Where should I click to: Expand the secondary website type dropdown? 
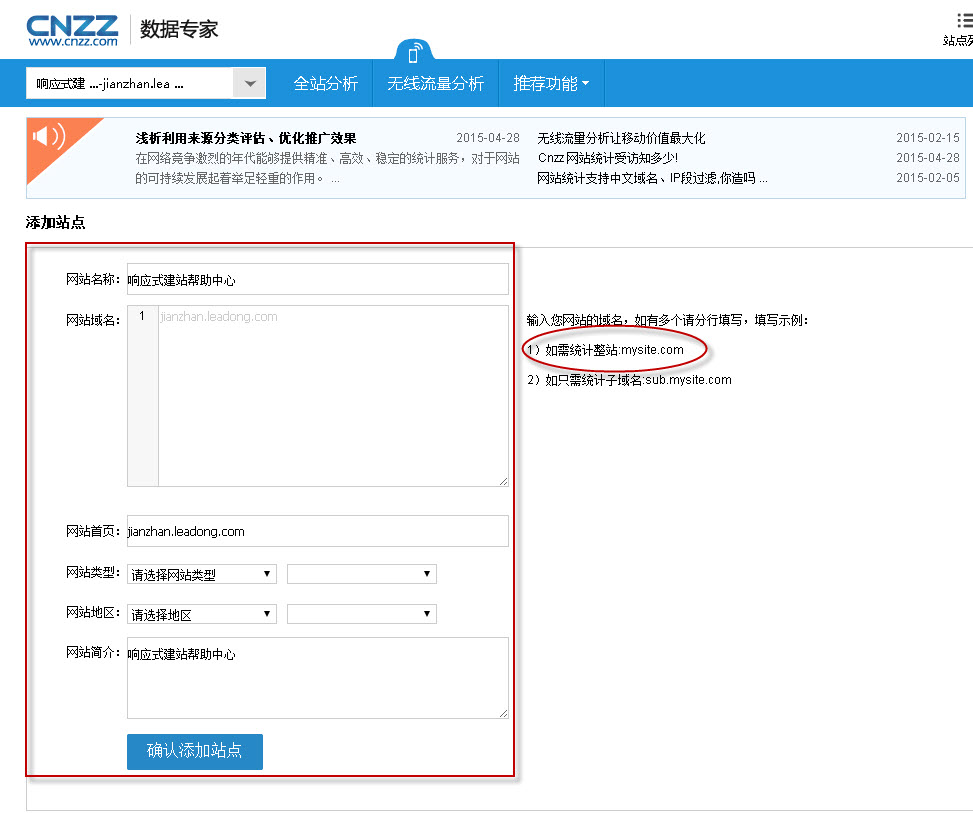click(x=361, y=573)
